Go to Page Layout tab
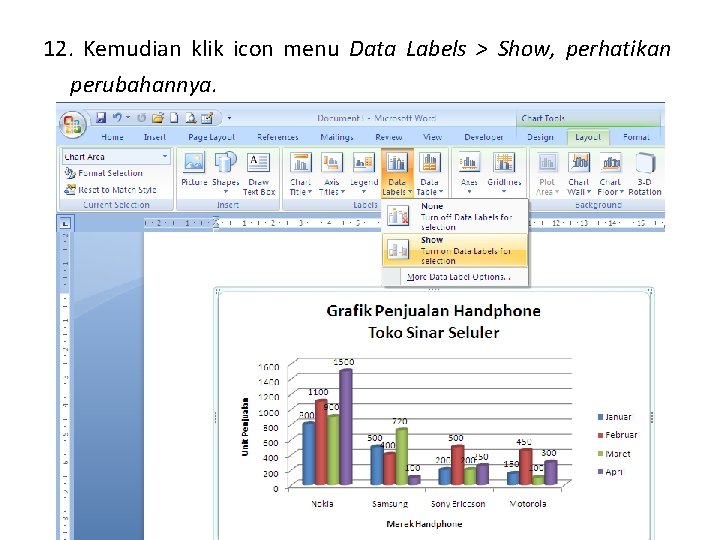 coord(211,137)
